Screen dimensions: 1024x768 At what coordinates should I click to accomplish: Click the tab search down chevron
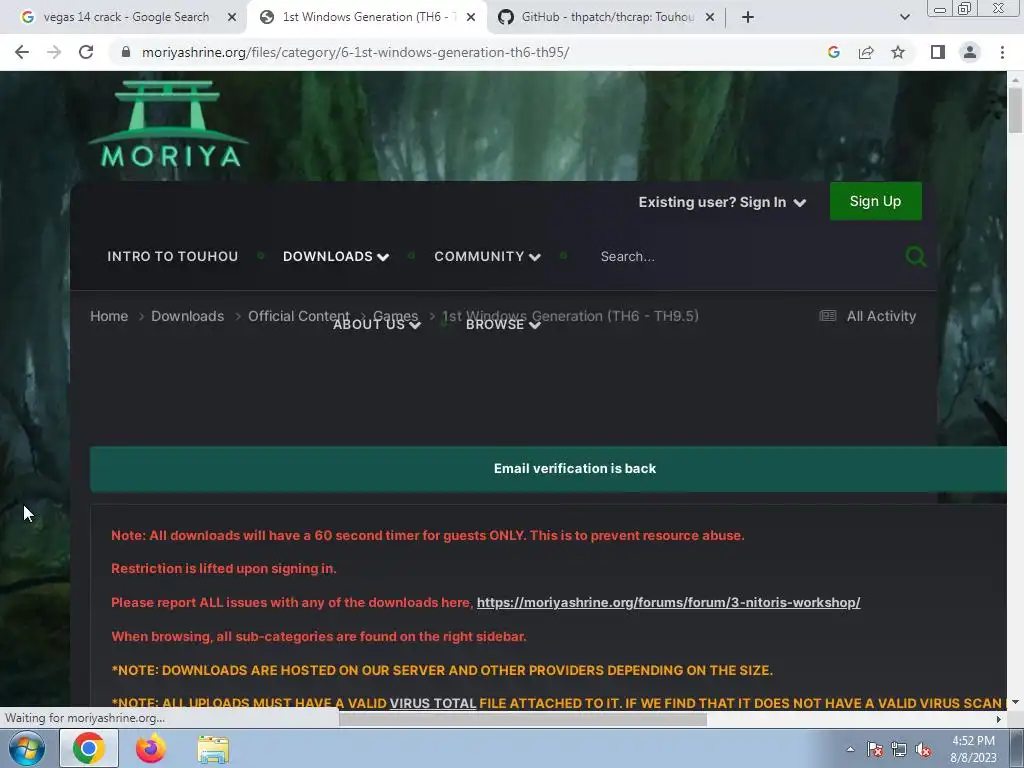point(904,17)
